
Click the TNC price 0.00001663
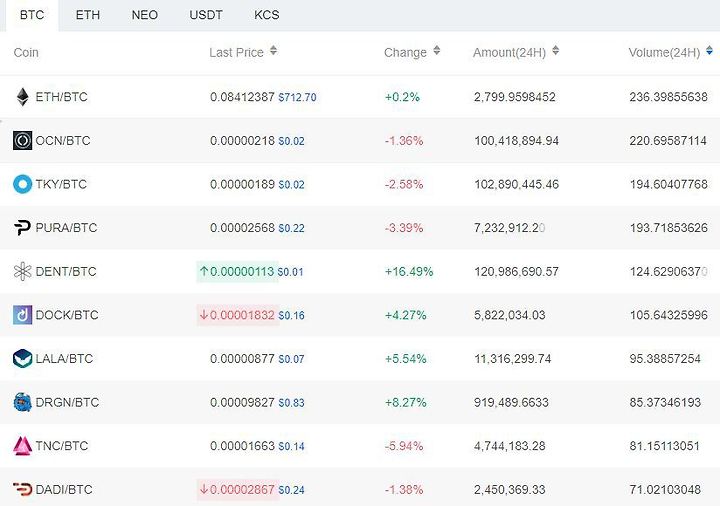coord(242,446)
